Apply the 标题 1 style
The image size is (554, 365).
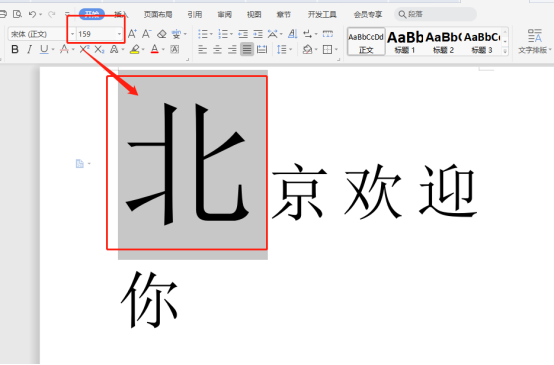click(405, 42)
